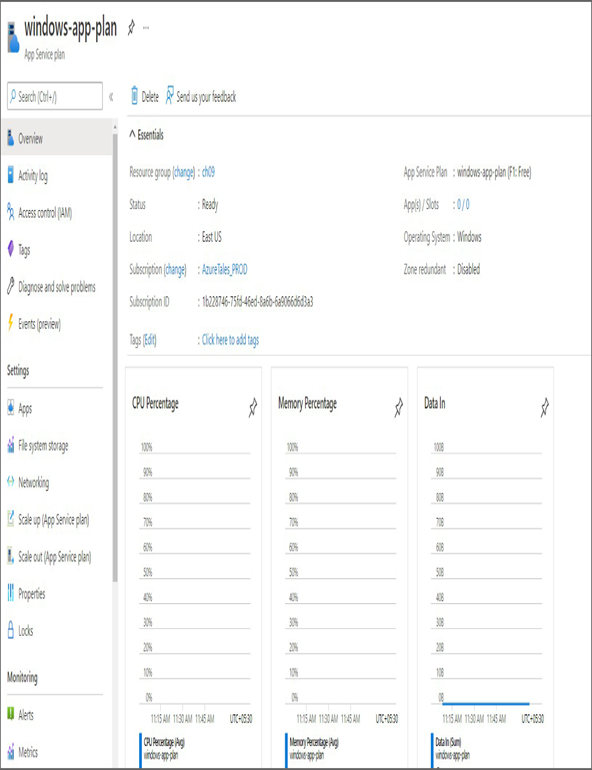The image size is (592, 770).
Task: Click the App Service plan resource icon
Action: pos(13,38)
